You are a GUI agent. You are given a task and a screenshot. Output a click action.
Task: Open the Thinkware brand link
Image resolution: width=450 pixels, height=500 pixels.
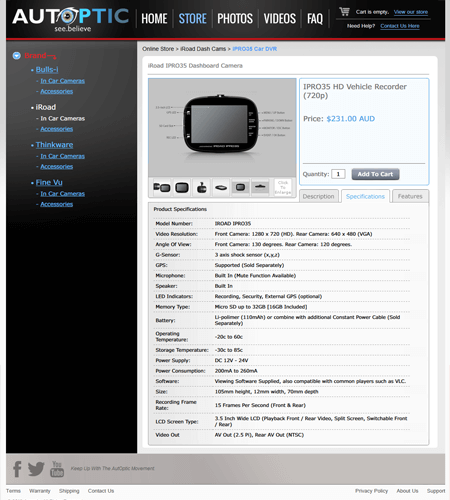tap(54, 145)
